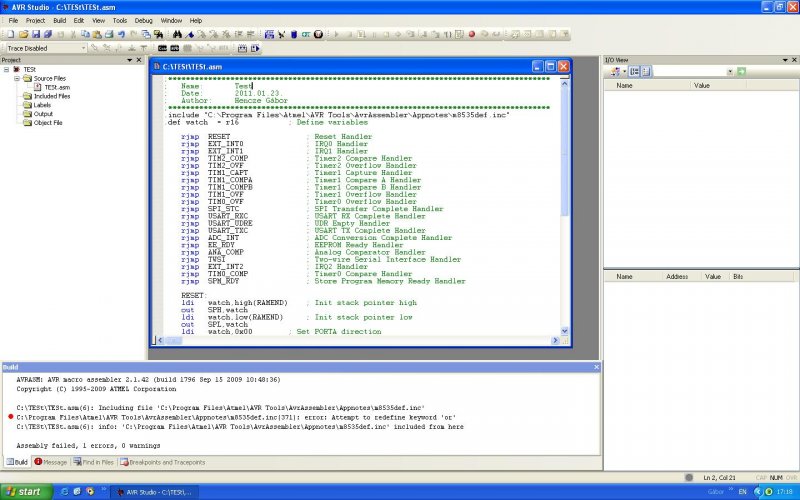The width and height of the screenshot is (800, 500).
Task: Click the EN language indicator in taskbar
Action: tap(742, 492)
